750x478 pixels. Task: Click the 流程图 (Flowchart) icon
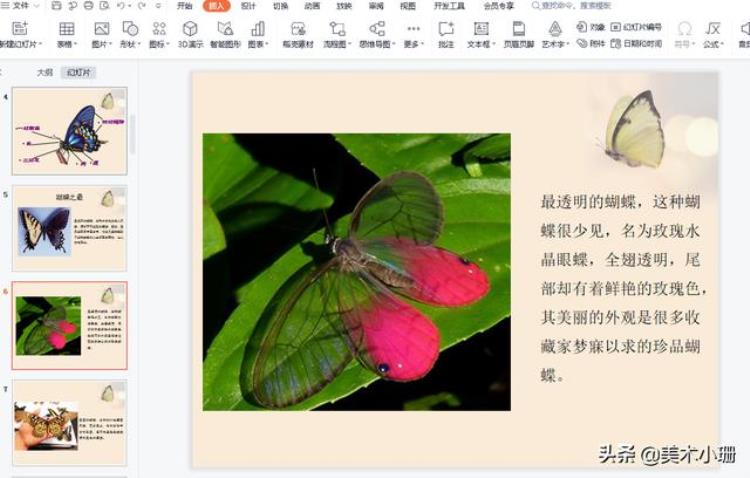[x=337, y=28]
